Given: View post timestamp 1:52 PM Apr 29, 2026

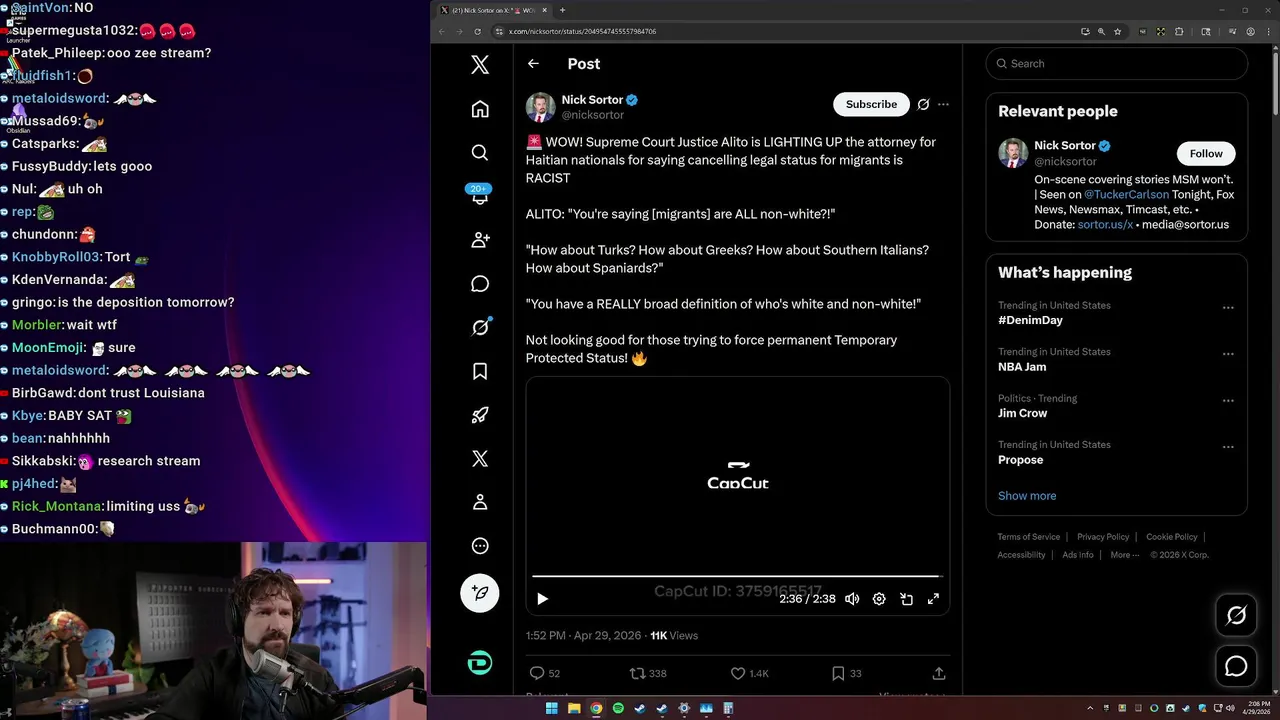Looking at the screenshot, I should pos(583,635).
